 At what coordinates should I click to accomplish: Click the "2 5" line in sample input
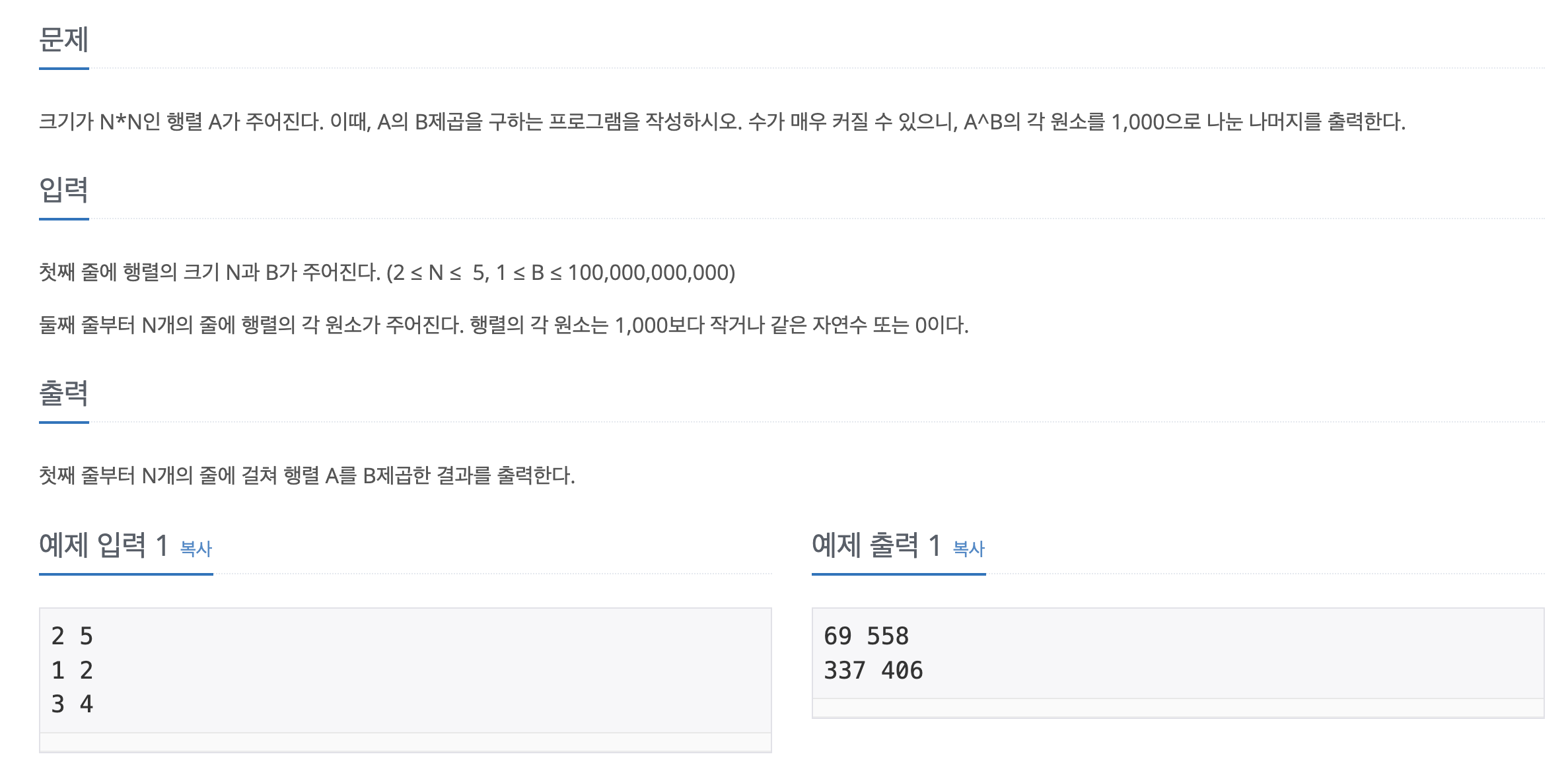(x=72, y=636)
